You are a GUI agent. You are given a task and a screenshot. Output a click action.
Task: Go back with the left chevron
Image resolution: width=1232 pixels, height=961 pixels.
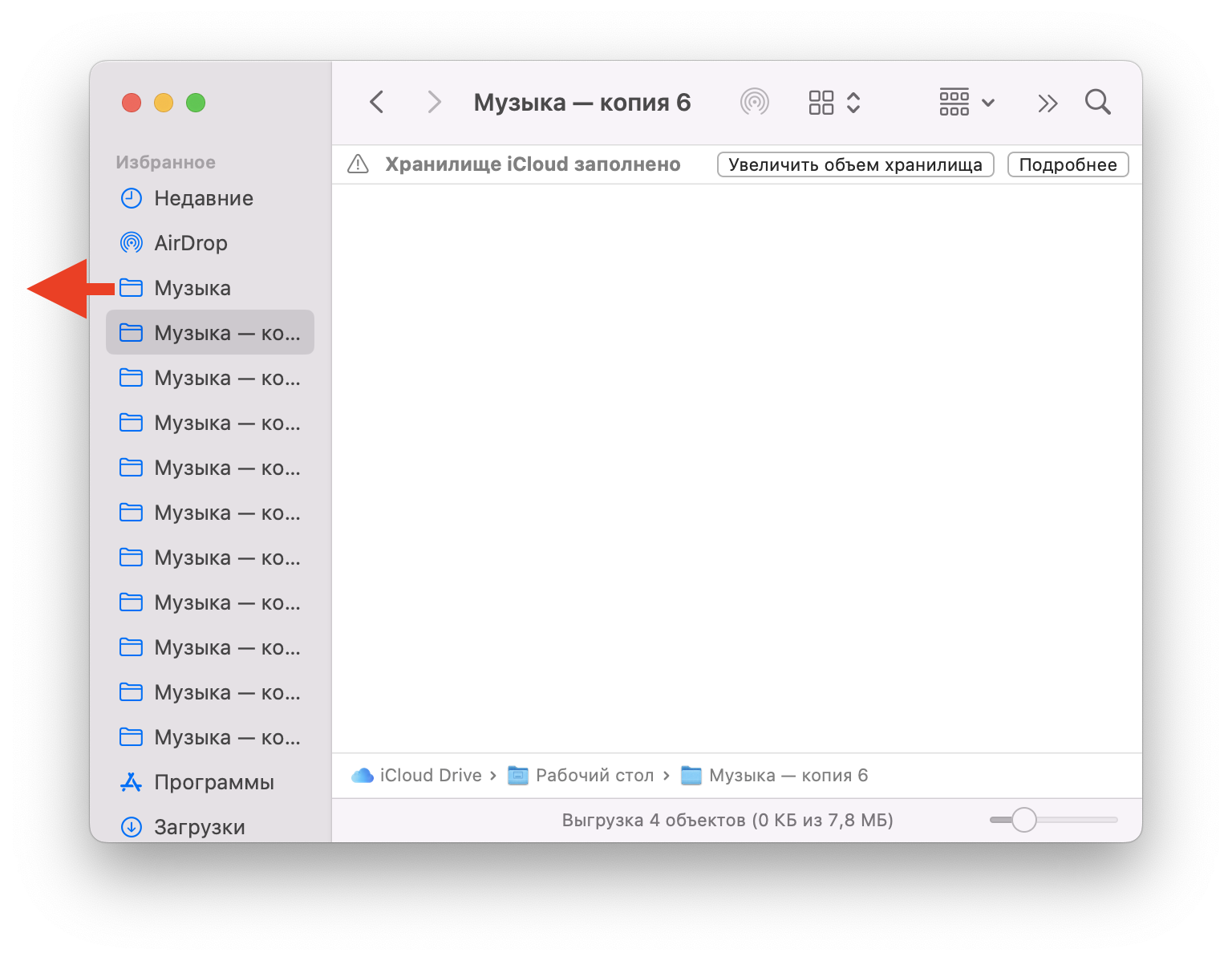(x=376, y=103)
